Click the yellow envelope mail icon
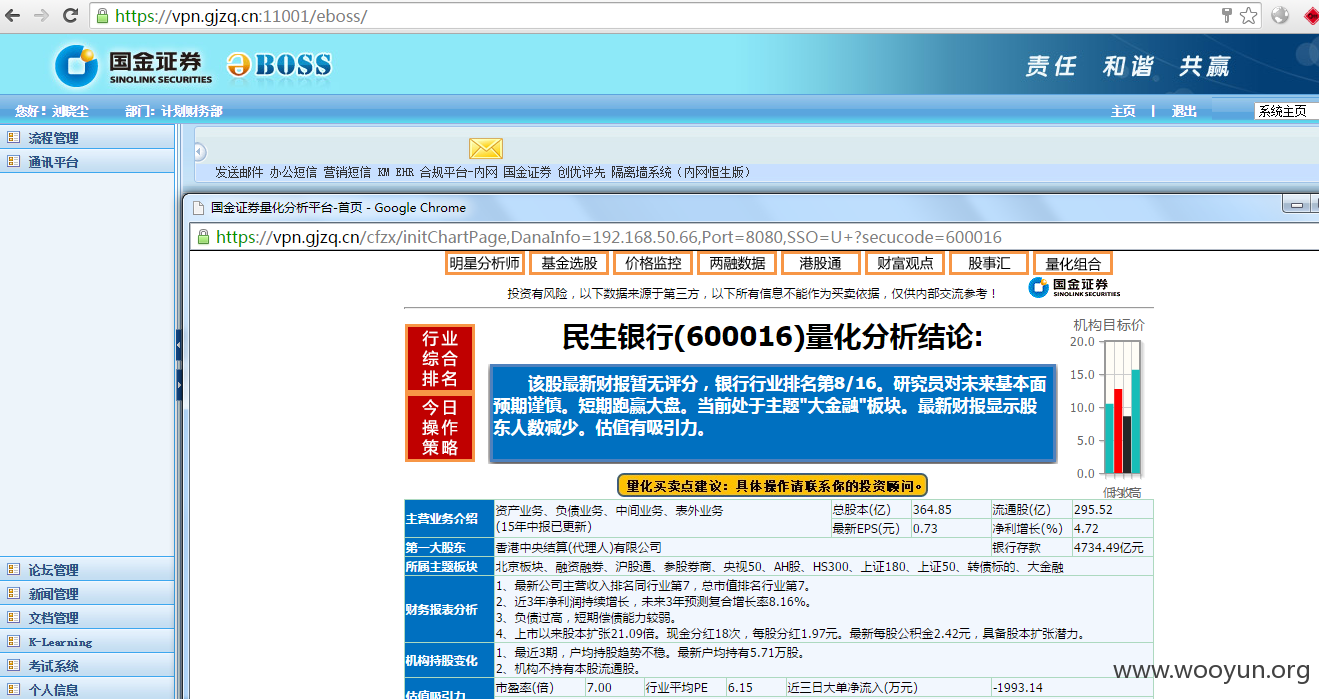The height and width of the screenshot is (699, 1319). 486,149
